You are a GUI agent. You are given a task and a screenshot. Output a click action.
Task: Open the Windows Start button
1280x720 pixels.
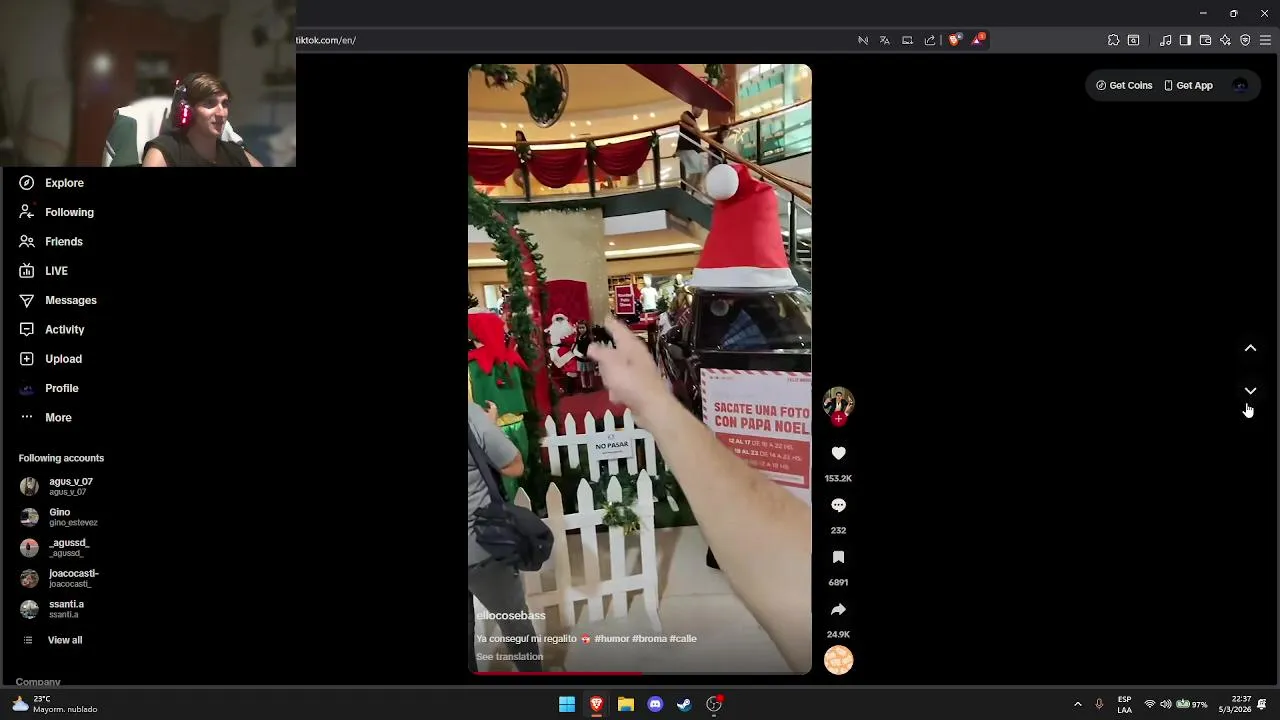pyautogui.click(x=567, y=704)
